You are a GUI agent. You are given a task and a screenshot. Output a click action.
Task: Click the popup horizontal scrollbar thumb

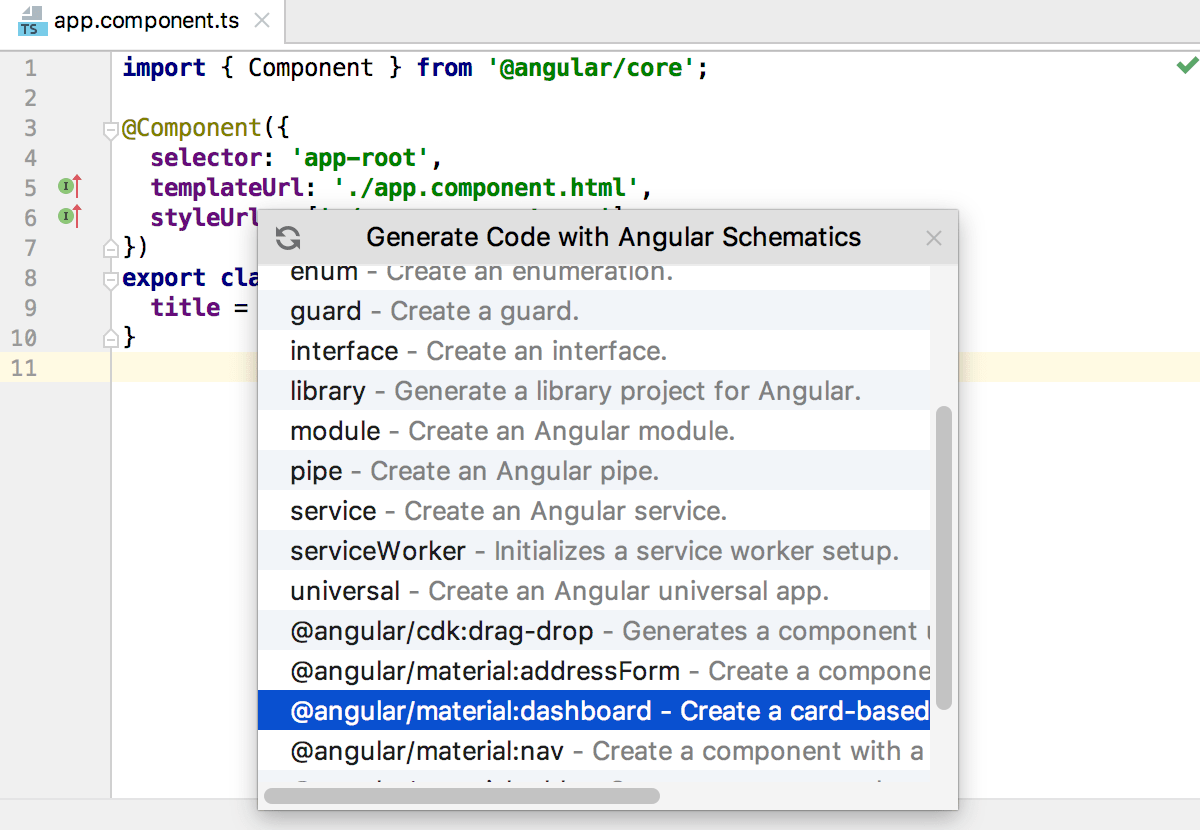(x=462, y=796)
